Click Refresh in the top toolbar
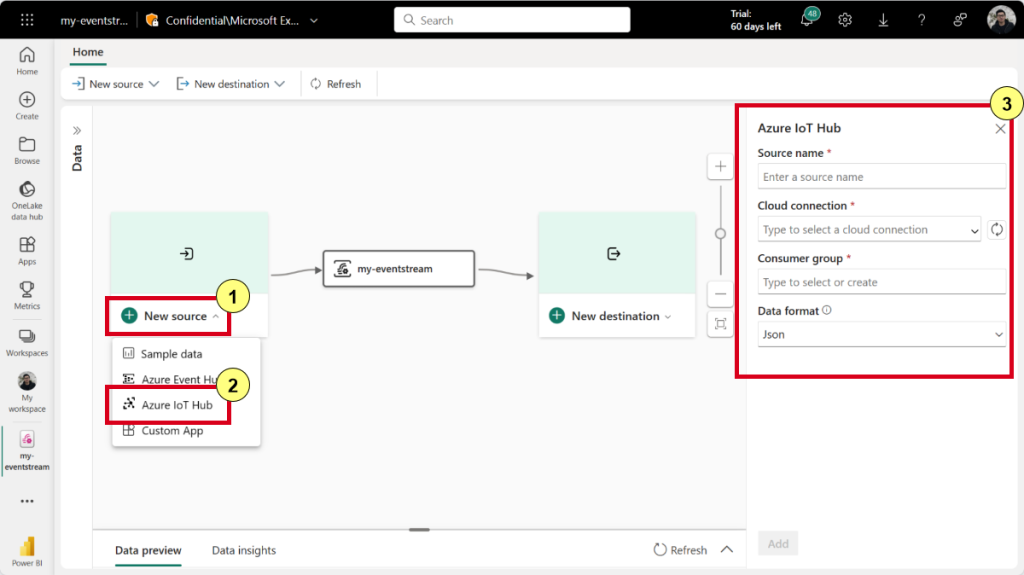The image size is (1024, 575). [x=336, y=84]
